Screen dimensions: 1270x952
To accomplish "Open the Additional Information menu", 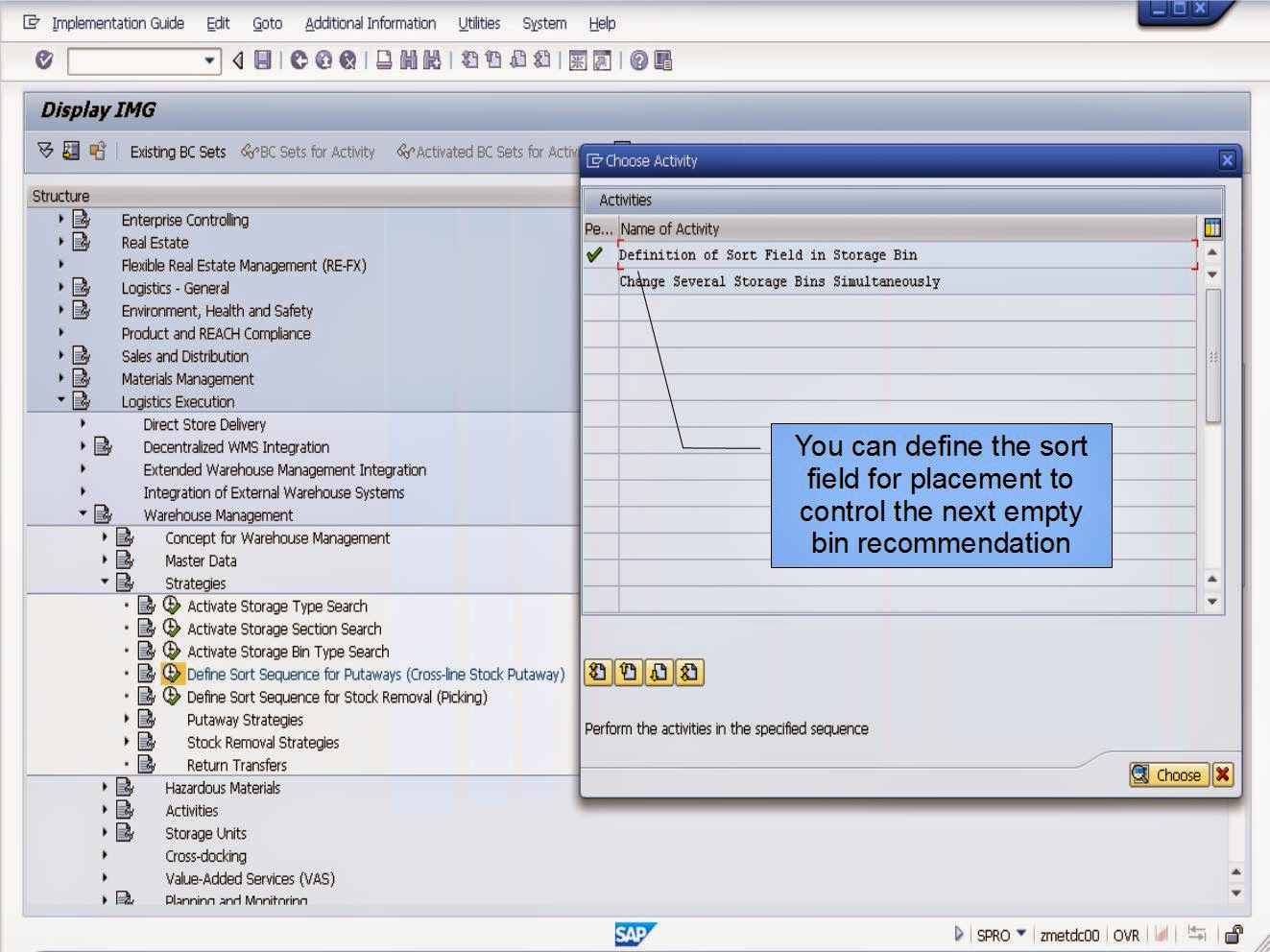I will [x=370, y=23].
